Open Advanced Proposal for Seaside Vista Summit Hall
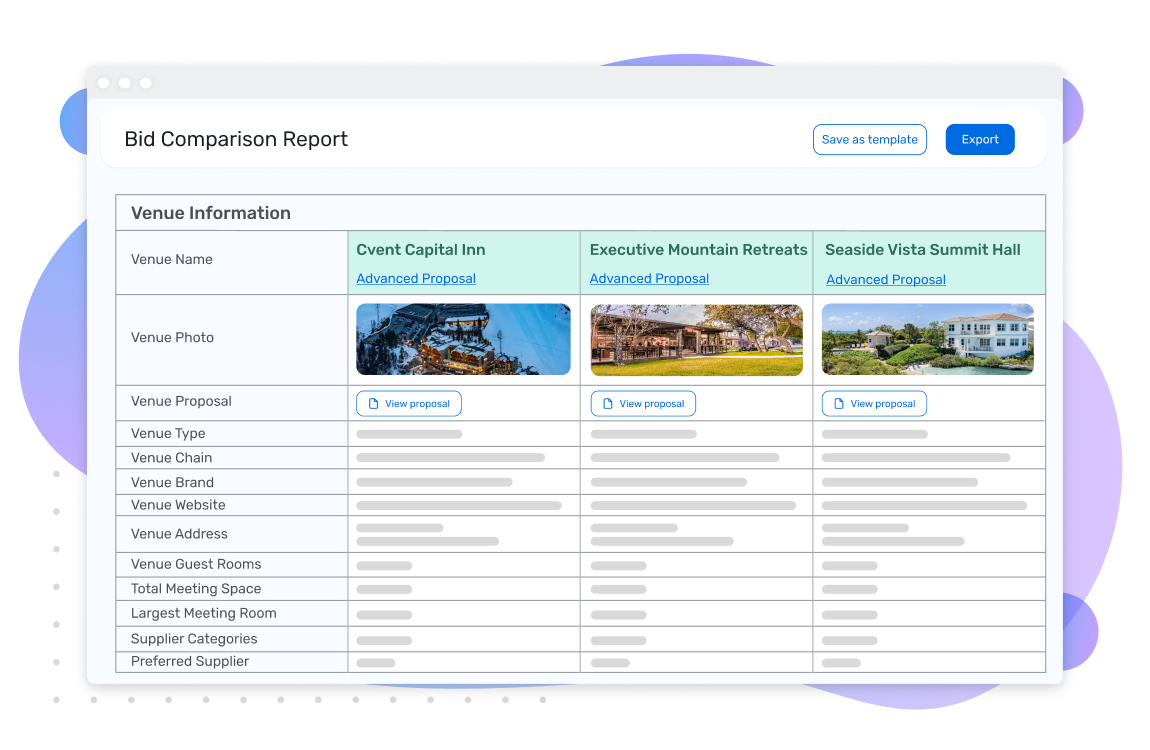The width and height of the screenshot is (1150, 750). (885, 278)
